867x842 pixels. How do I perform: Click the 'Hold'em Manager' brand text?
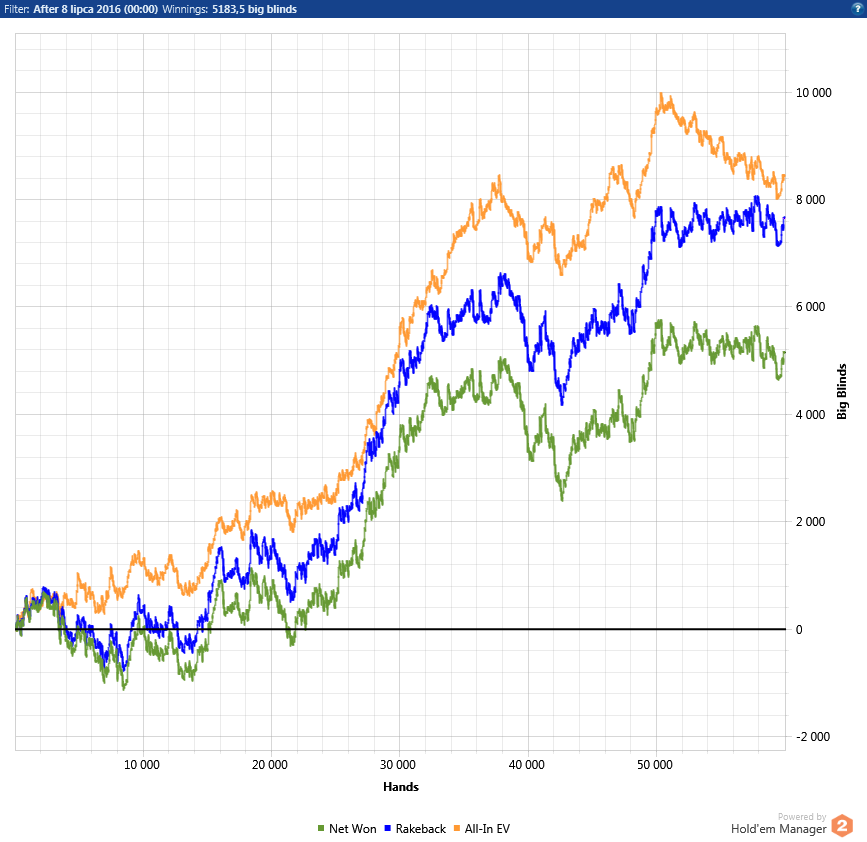coord(779,829)
